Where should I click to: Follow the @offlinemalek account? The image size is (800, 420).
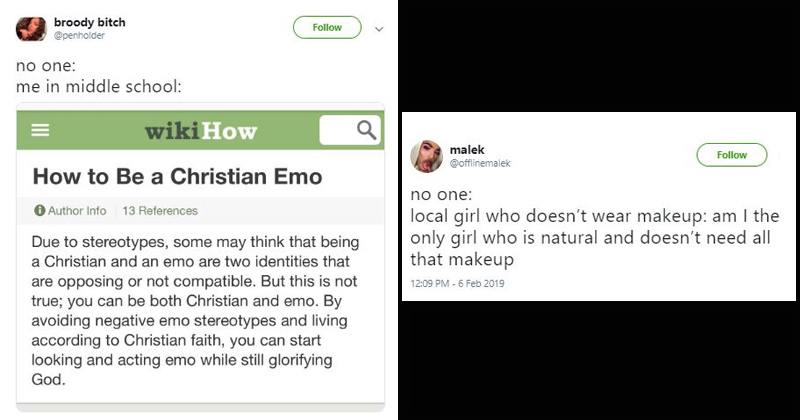click(732, 155)
